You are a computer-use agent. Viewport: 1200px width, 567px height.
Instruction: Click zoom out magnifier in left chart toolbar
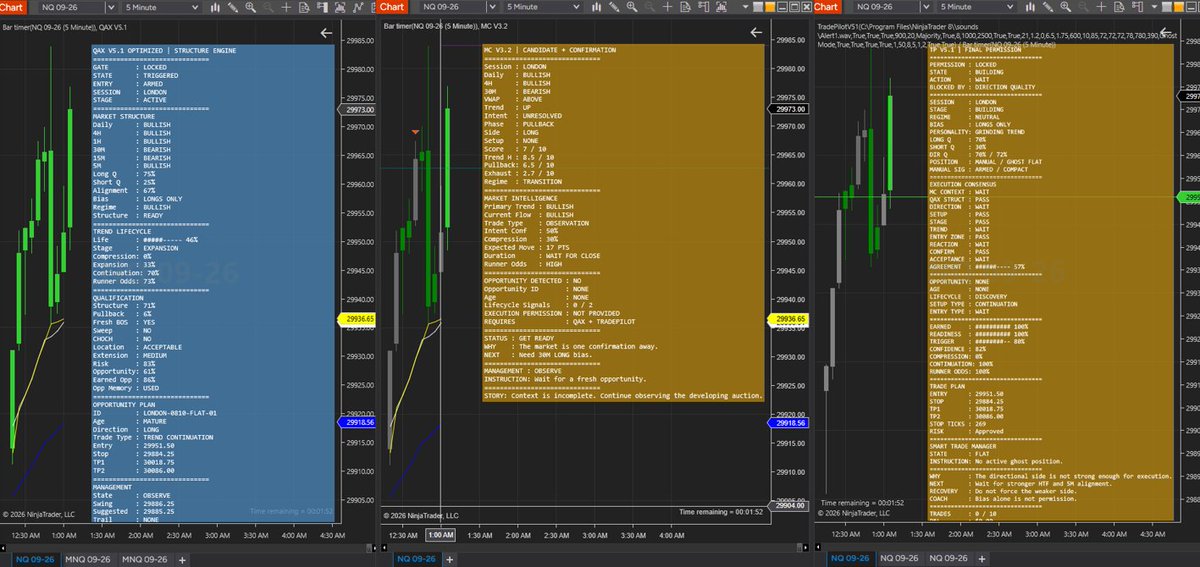pos(268,7)
